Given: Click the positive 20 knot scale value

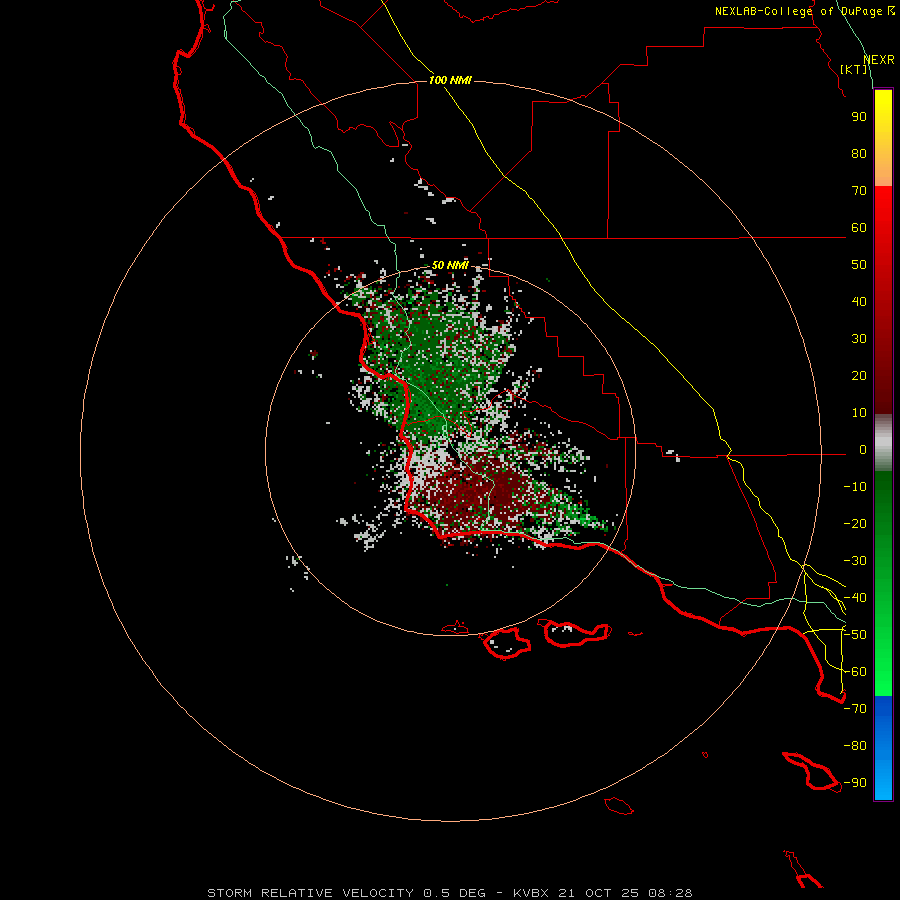Looking at the screenshot, I should click(859, 376).
